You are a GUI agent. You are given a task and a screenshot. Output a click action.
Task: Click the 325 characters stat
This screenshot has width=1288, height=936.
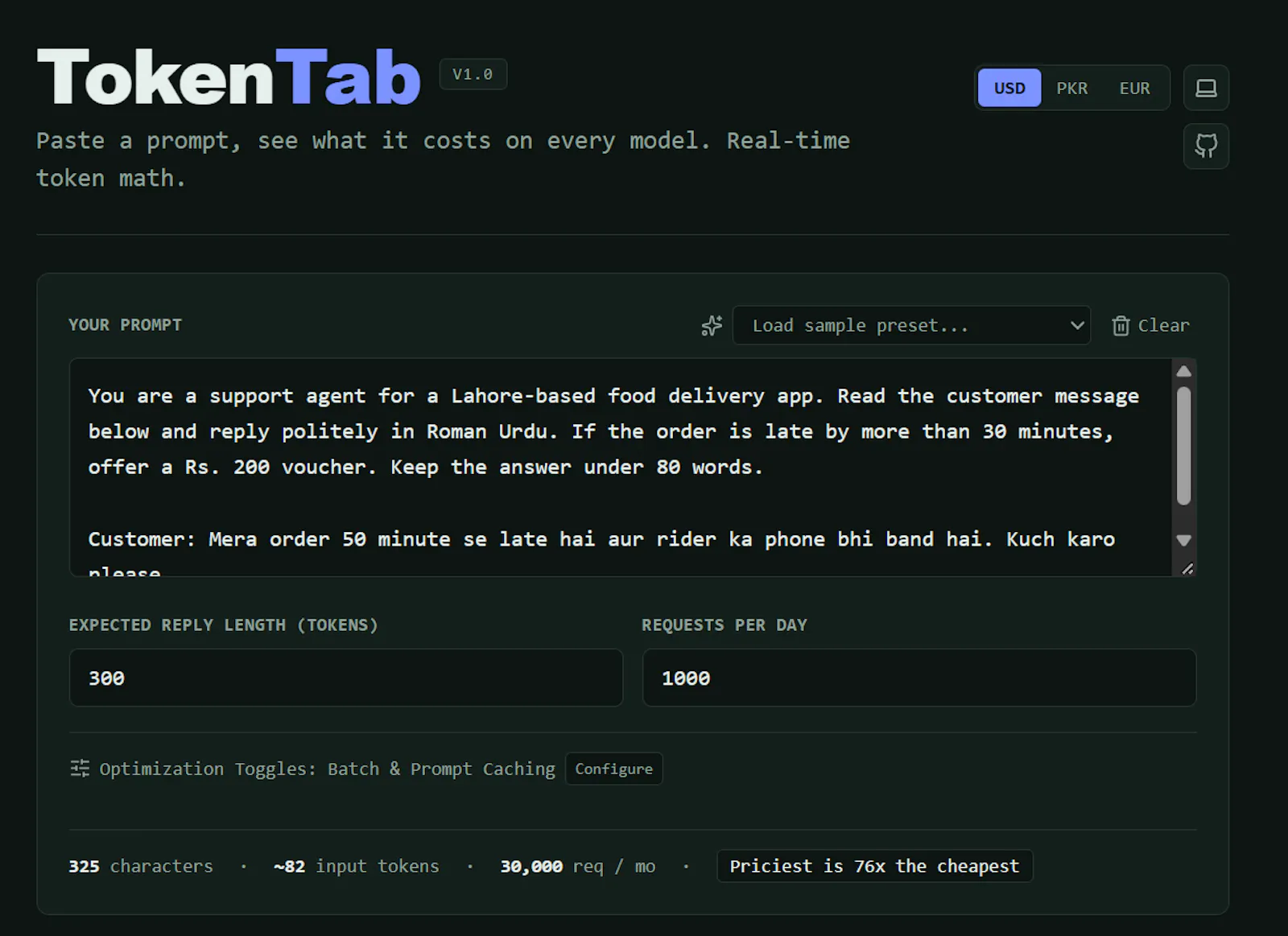click(141, 866)
